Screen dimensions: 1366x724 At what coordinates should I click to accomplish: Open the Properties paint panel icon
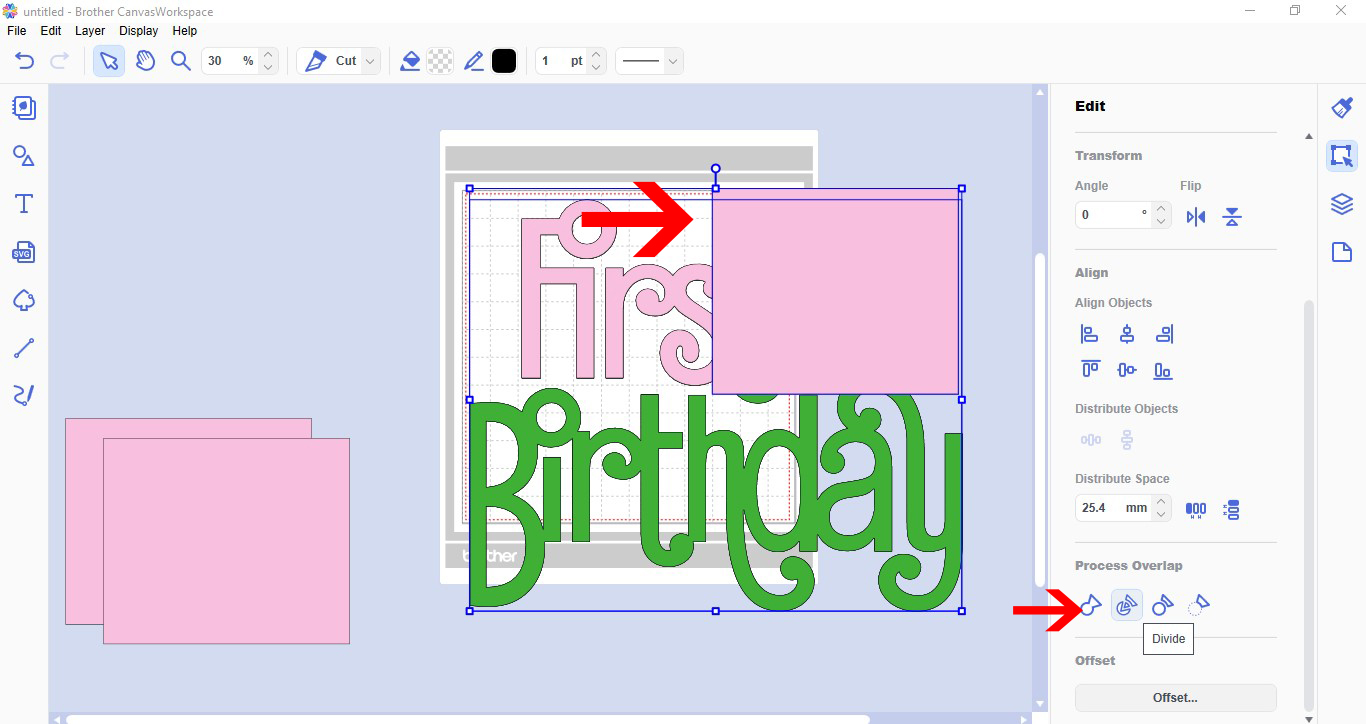[1342, 108]
